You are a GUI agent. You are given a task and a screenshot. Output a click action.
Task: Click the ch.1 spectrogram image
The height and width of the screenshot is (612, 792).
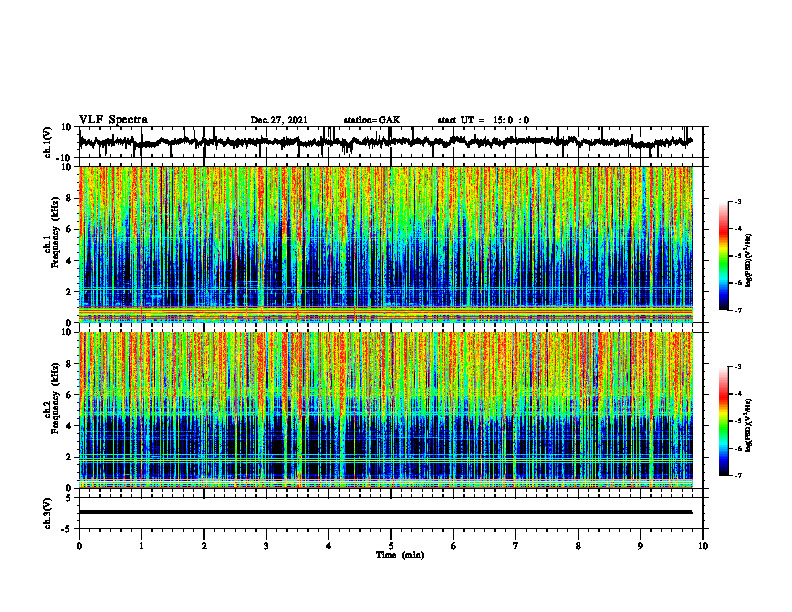(386, 244)
